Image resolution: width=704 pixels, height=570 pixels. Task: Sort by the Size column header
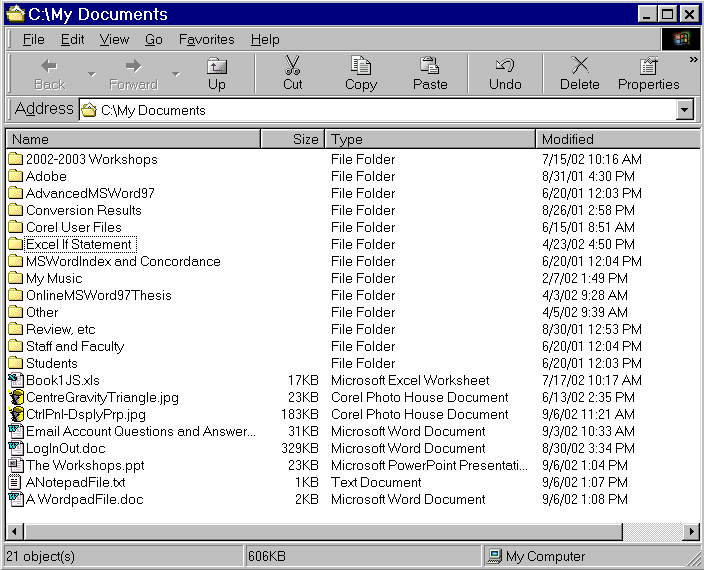pyautogui.click(x=293, y=139)
